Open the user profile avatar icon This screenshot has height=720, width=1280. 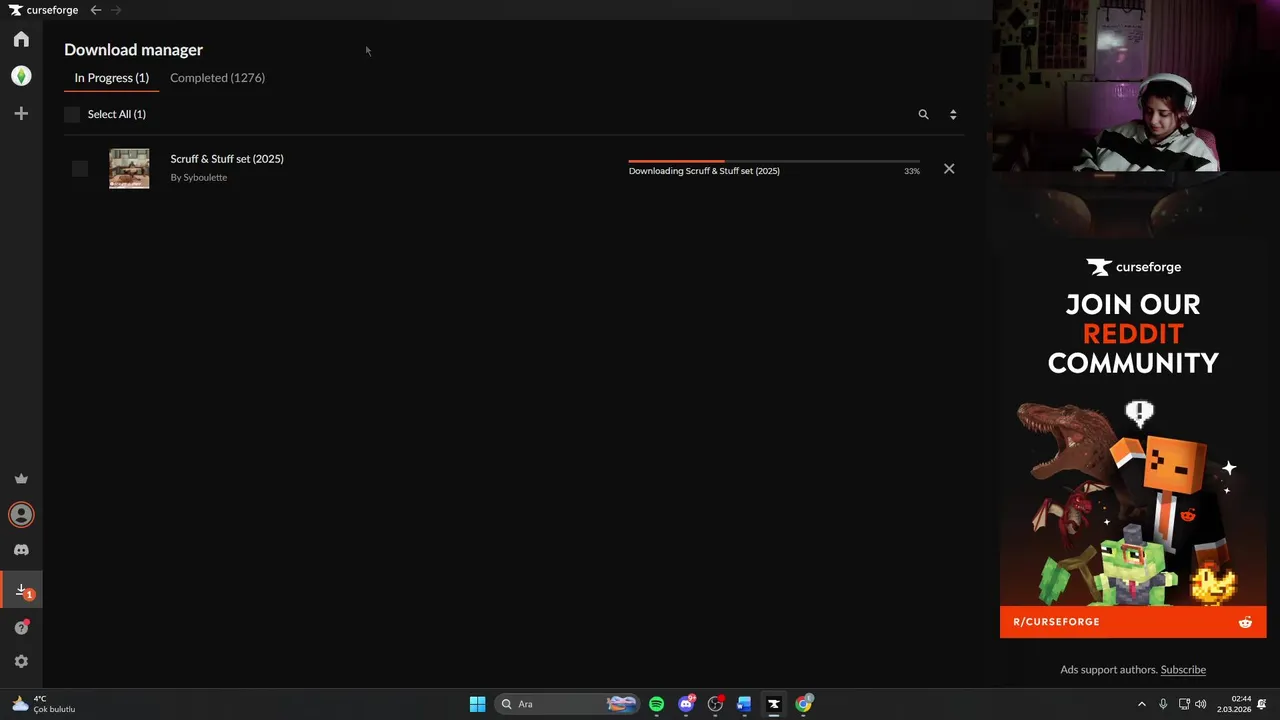pos(21,515)
